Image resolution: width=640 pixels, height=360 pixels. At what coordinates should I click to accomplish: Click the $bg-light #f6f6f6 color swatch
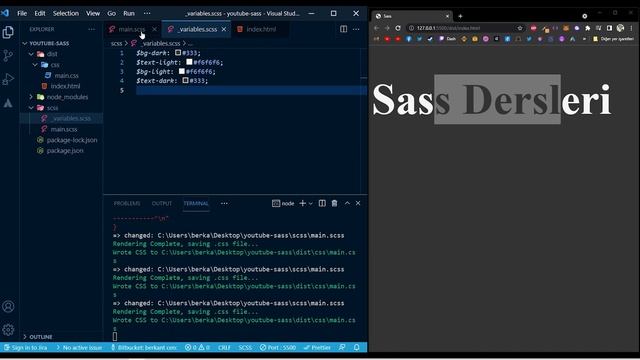coord(182,71)
